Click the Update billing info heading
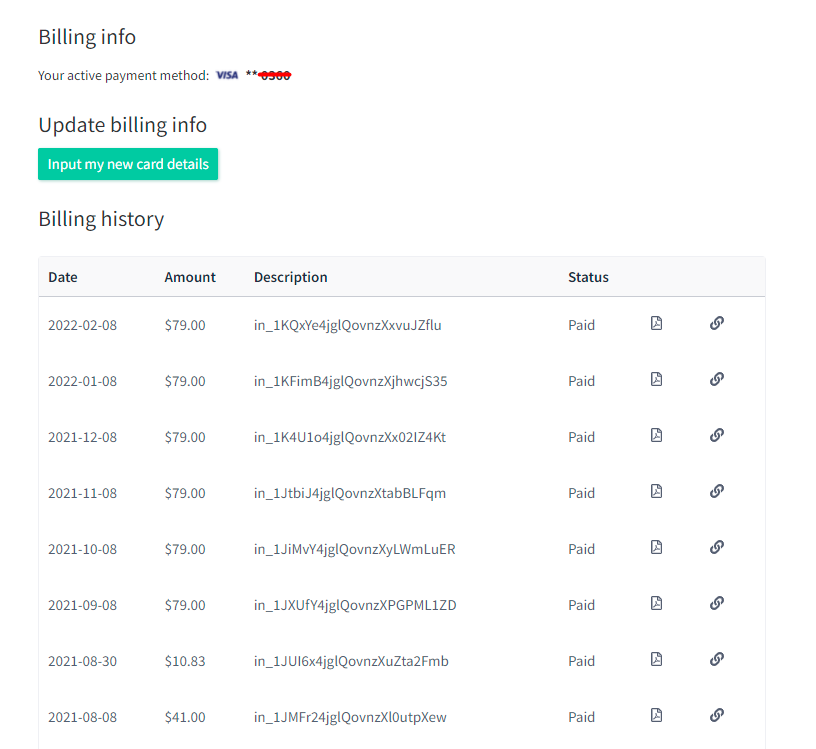Viewport: 816px width, 749px height. tap(123, 125)
